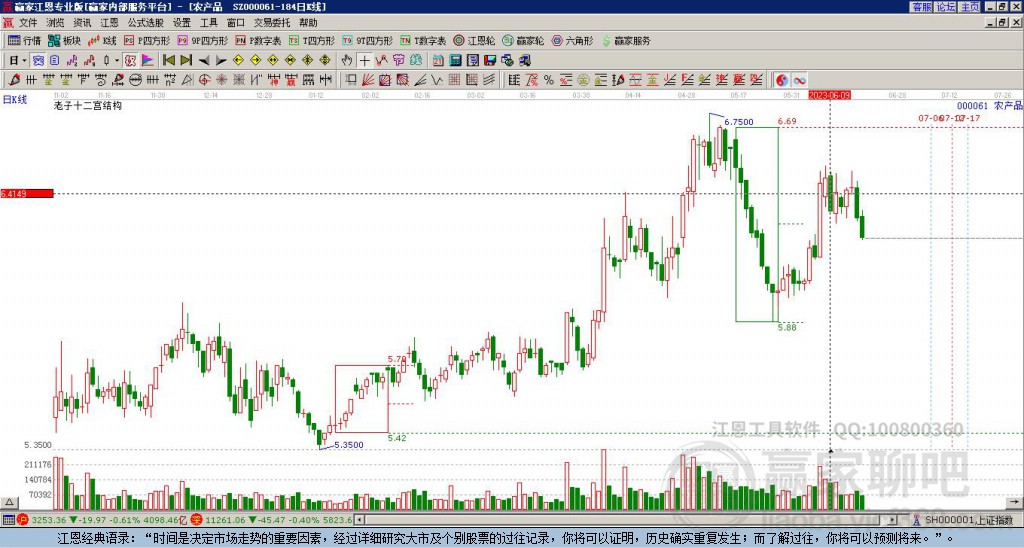Open the 板块 sector view
The image size is (1024, 548).
pos(65,40)
